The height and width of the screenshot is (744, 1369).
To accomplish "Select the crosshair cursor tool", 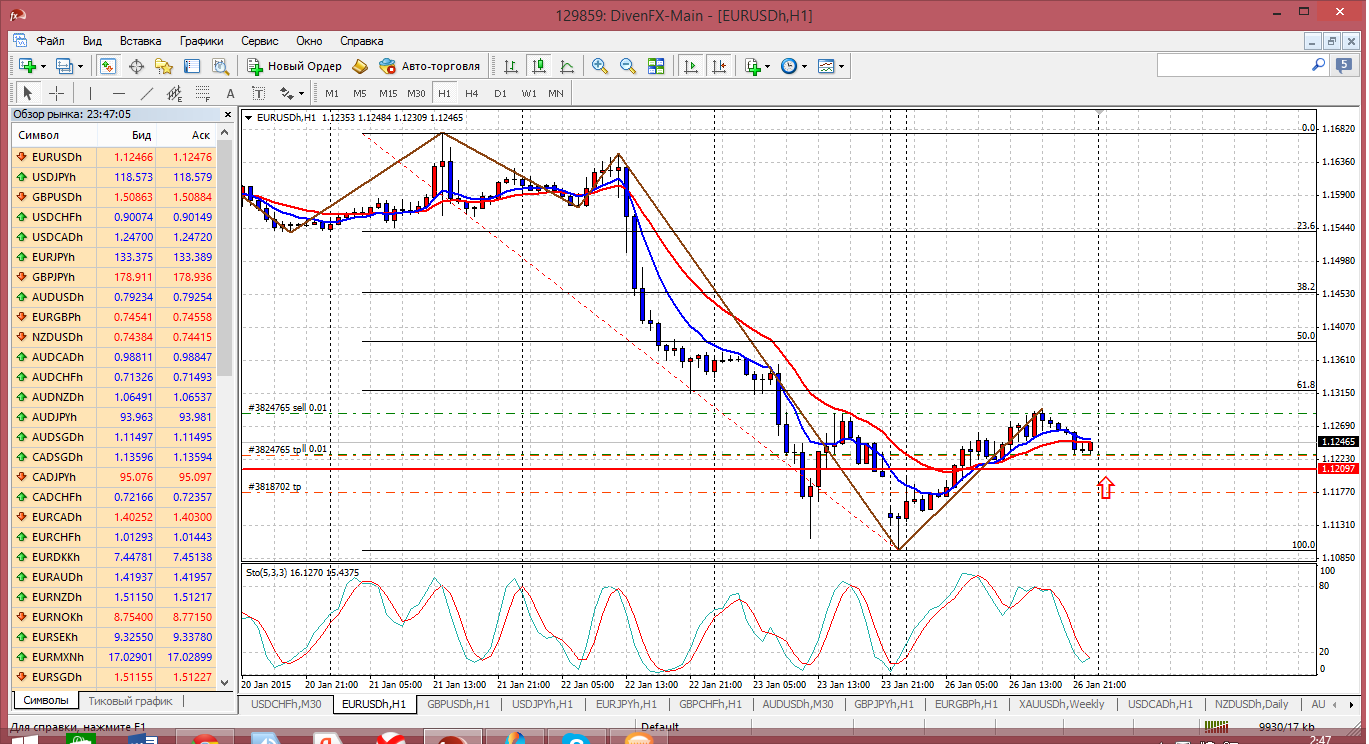I will coord(57,93).
